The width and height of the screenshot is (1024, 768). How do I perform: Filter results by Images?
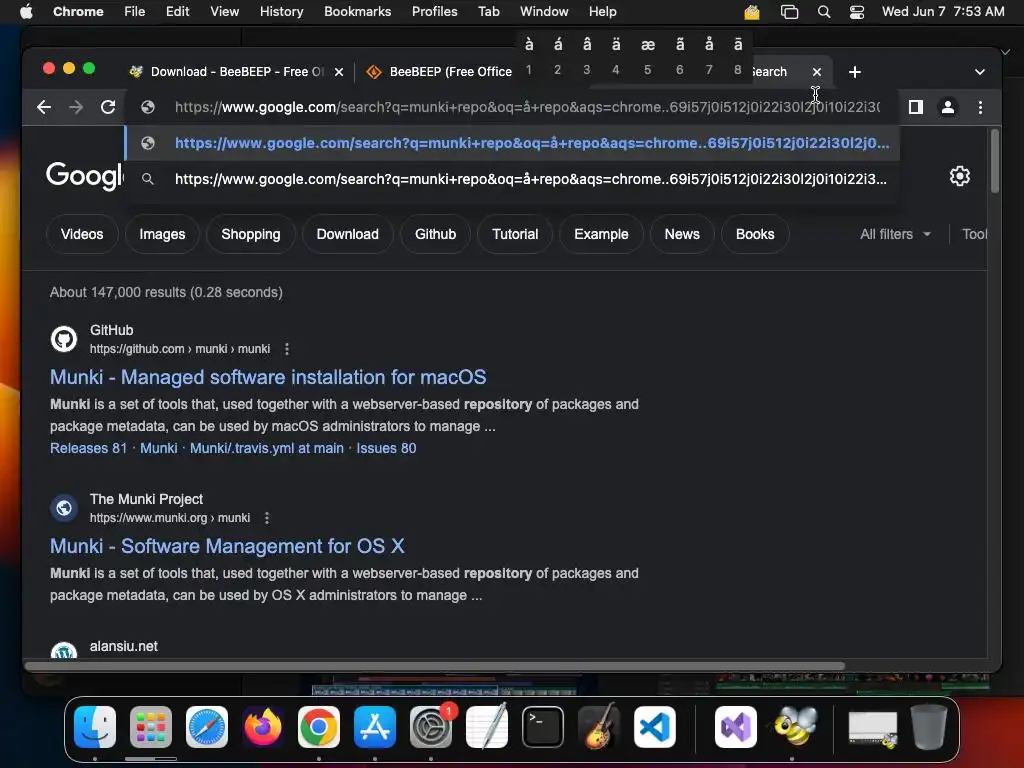(x=162, y=234)
